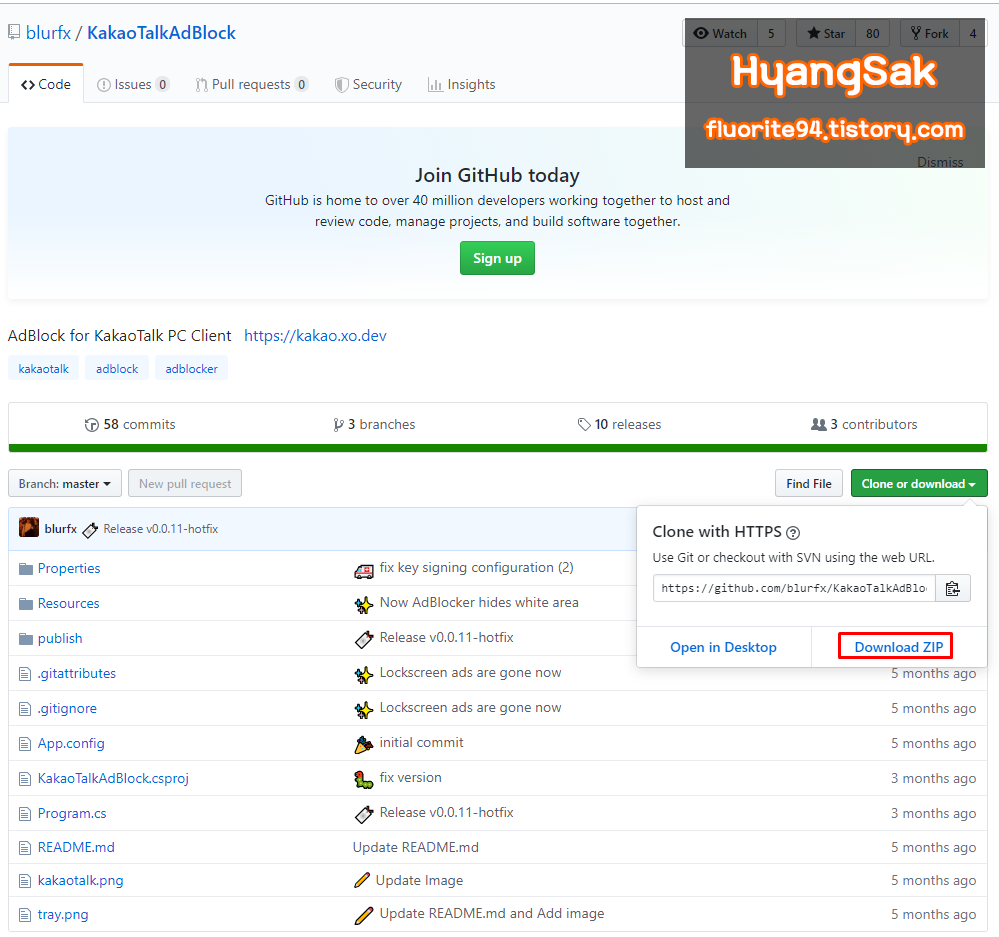Click the Security shield icon
The height and width of the screenshot is (937, 999).
(341, 85)
